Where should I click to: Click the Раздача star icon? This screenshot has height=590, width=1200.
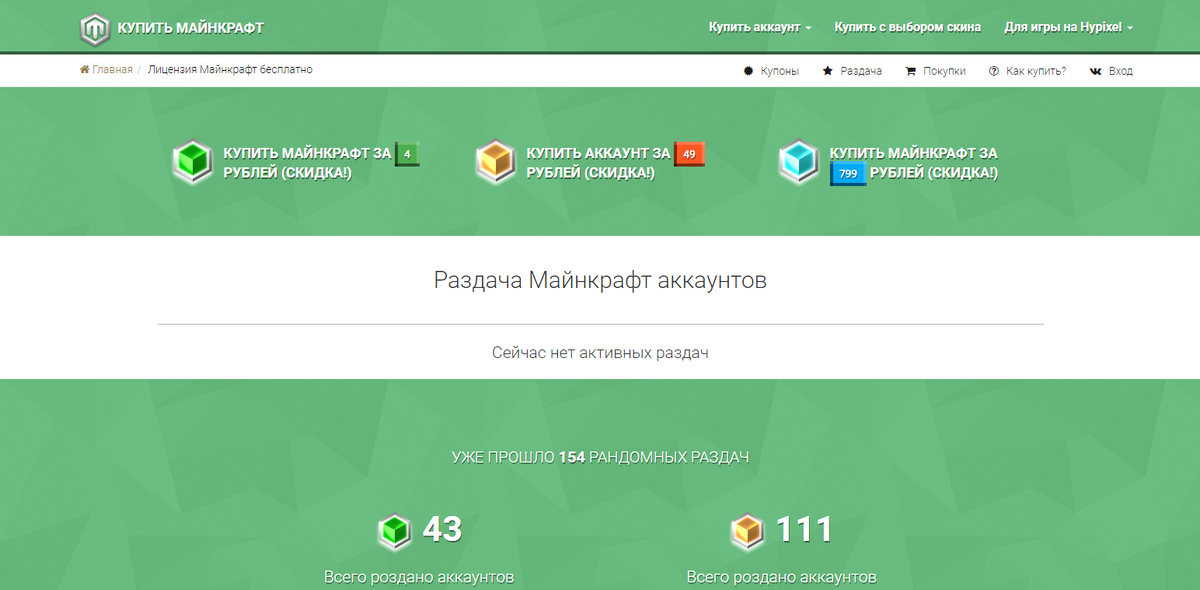click(x=828, y=70)
